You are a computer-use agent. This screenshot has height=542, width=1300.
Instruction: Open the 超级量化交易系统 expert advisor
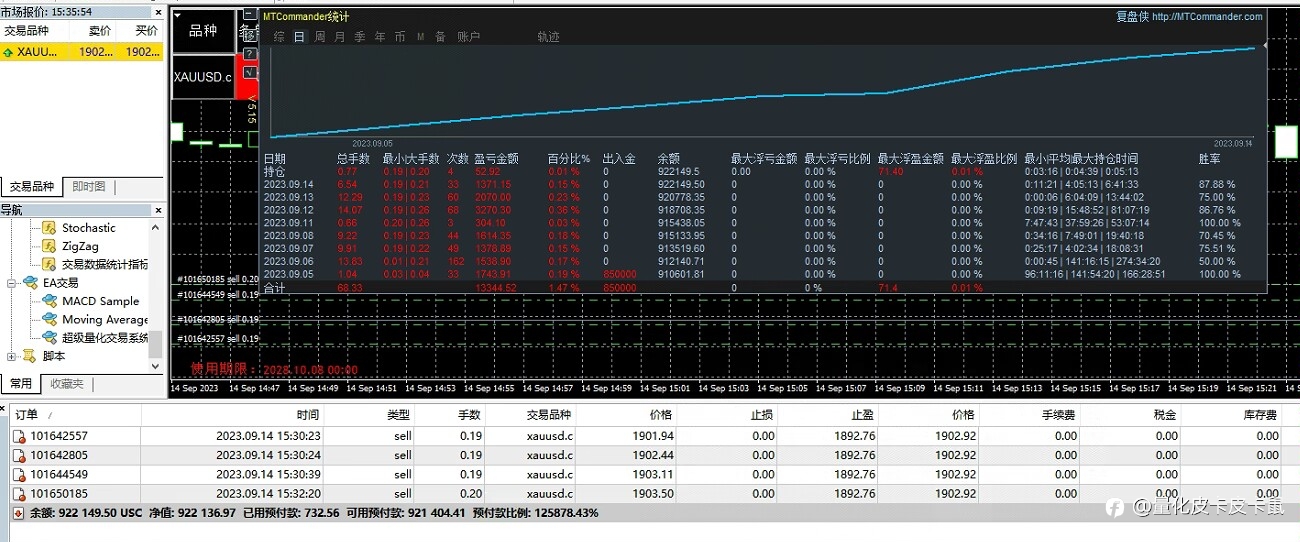click(104, 338)
